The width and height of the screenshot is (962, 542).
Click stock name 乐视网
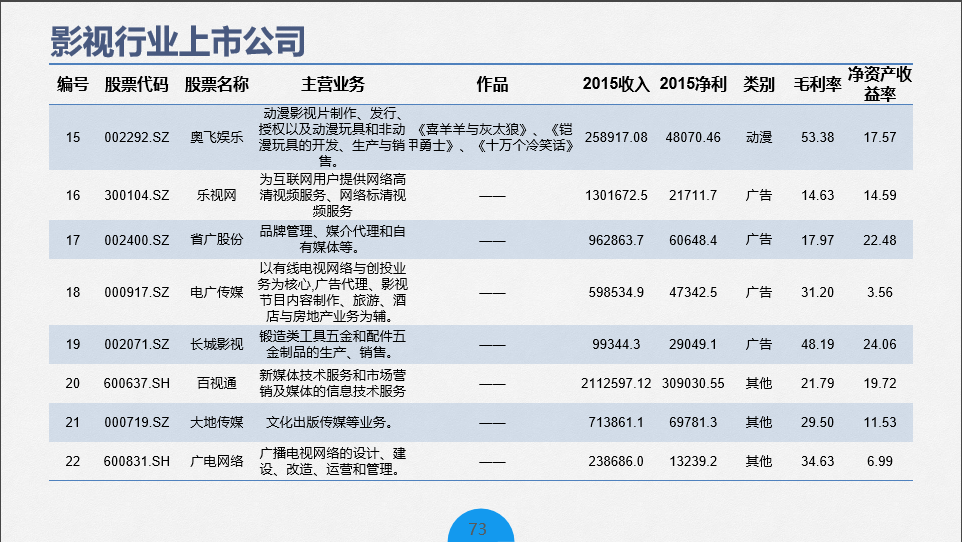pos(217,195)
